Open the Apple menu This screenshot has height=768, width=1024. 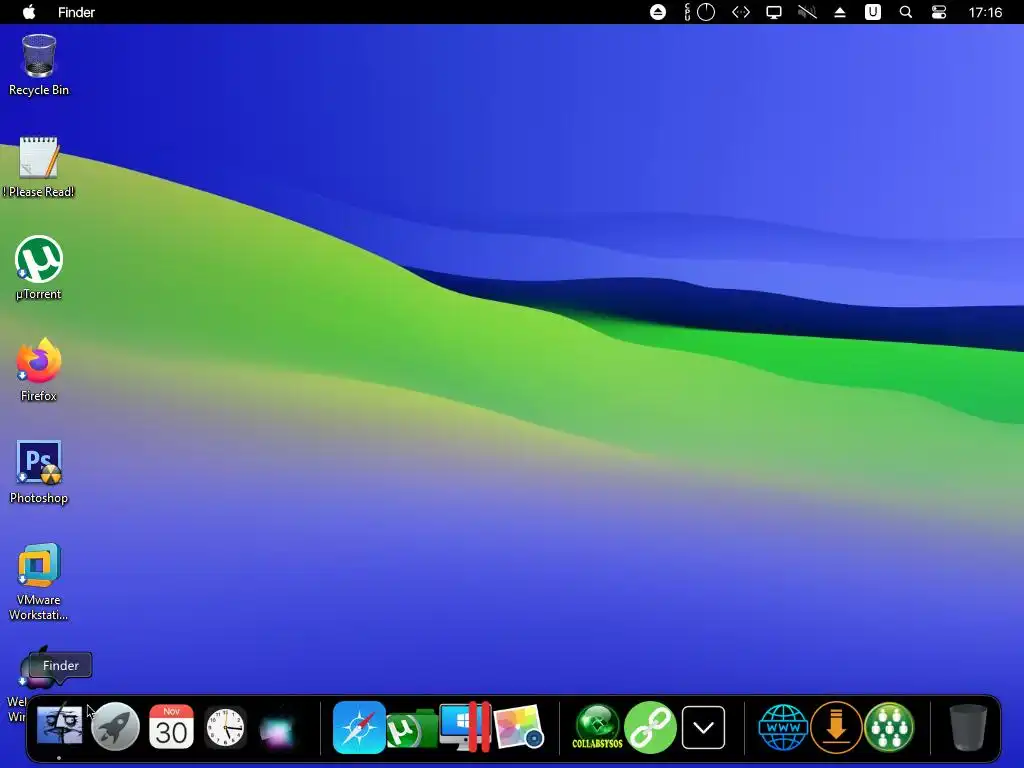point(29,12)
